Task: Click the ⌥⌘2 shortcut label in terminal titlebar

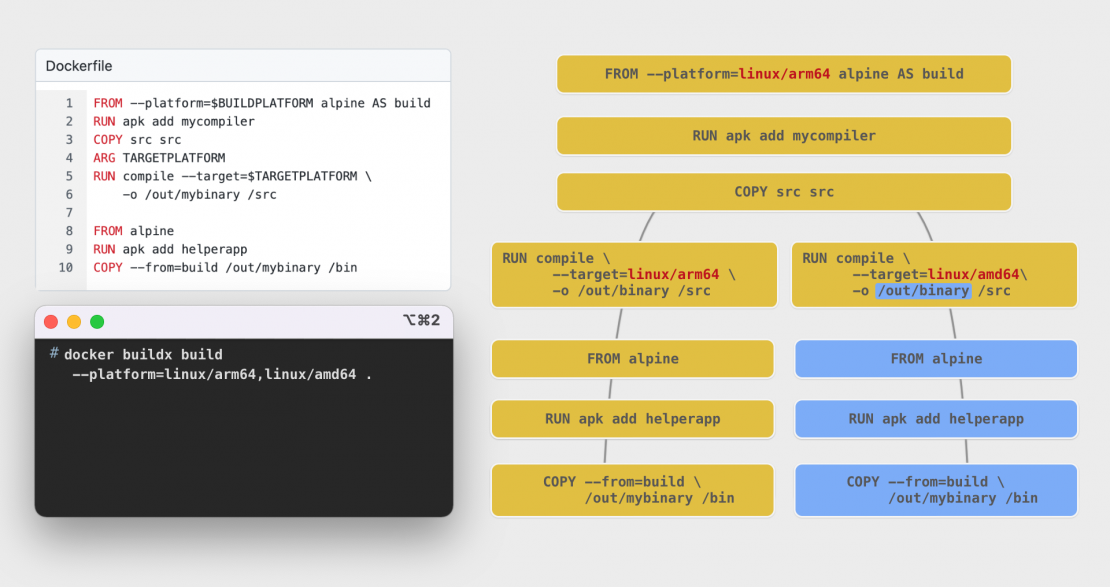Action: [x=421, y=320]
